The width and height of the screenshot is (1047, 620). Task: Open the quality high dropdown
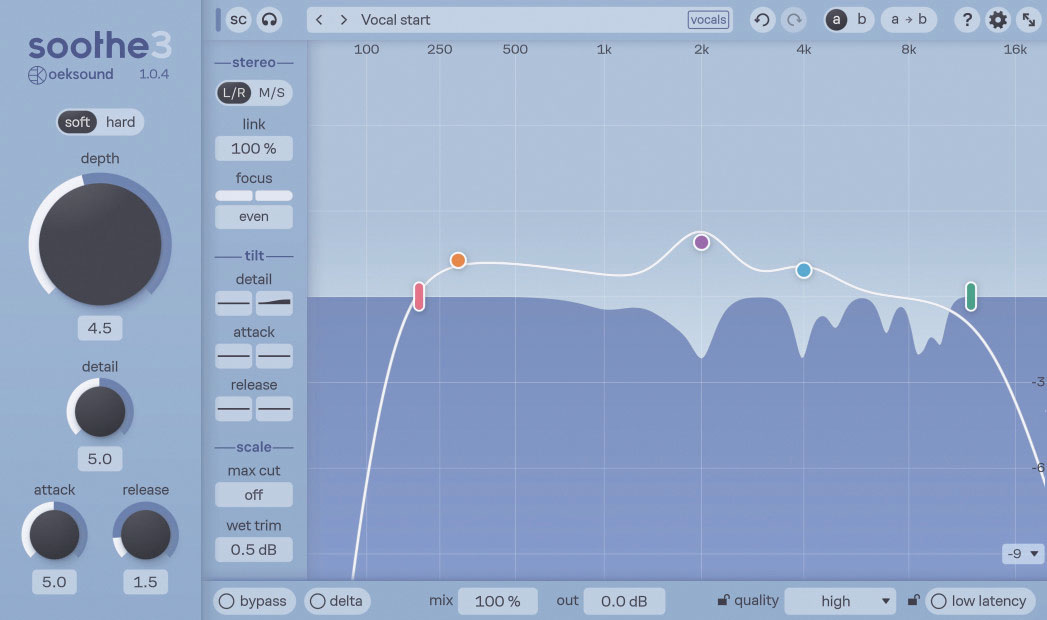tap(841, 601)
